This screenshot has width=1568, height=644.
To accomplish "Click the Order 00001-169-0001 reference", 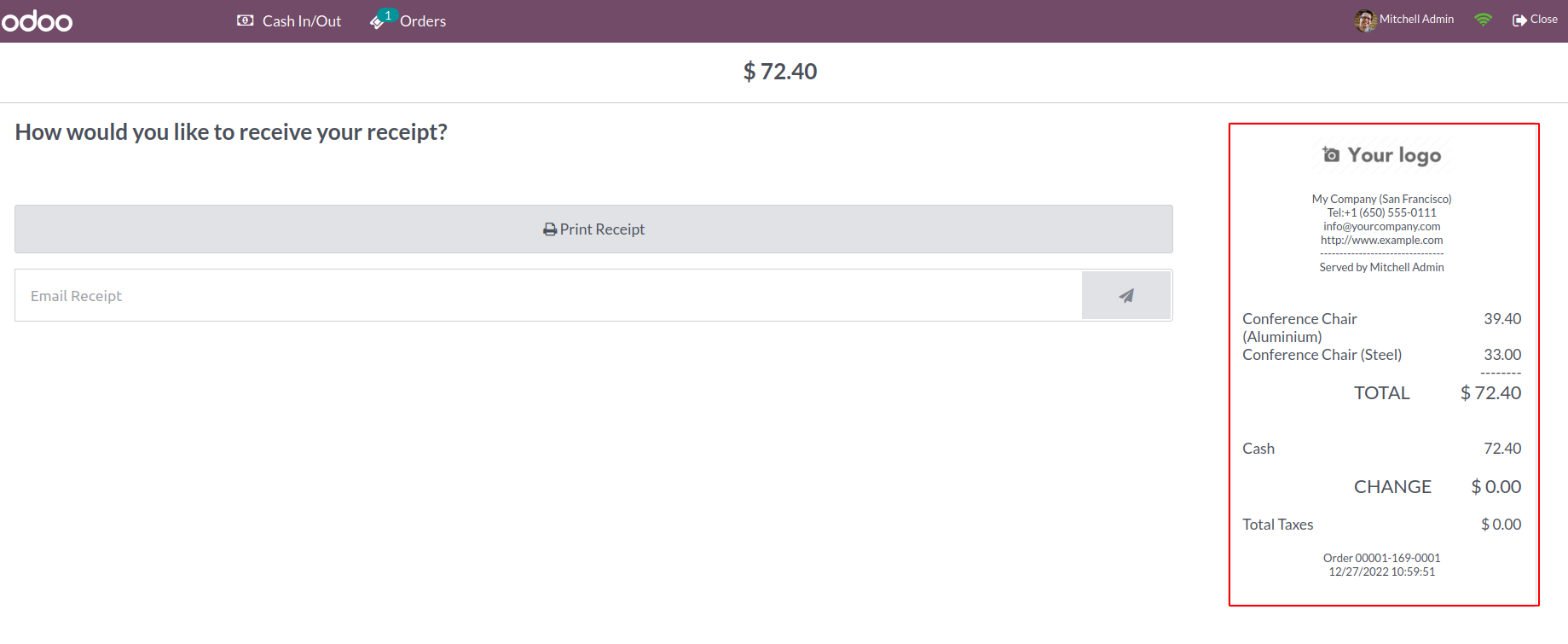I will 1381,559.
